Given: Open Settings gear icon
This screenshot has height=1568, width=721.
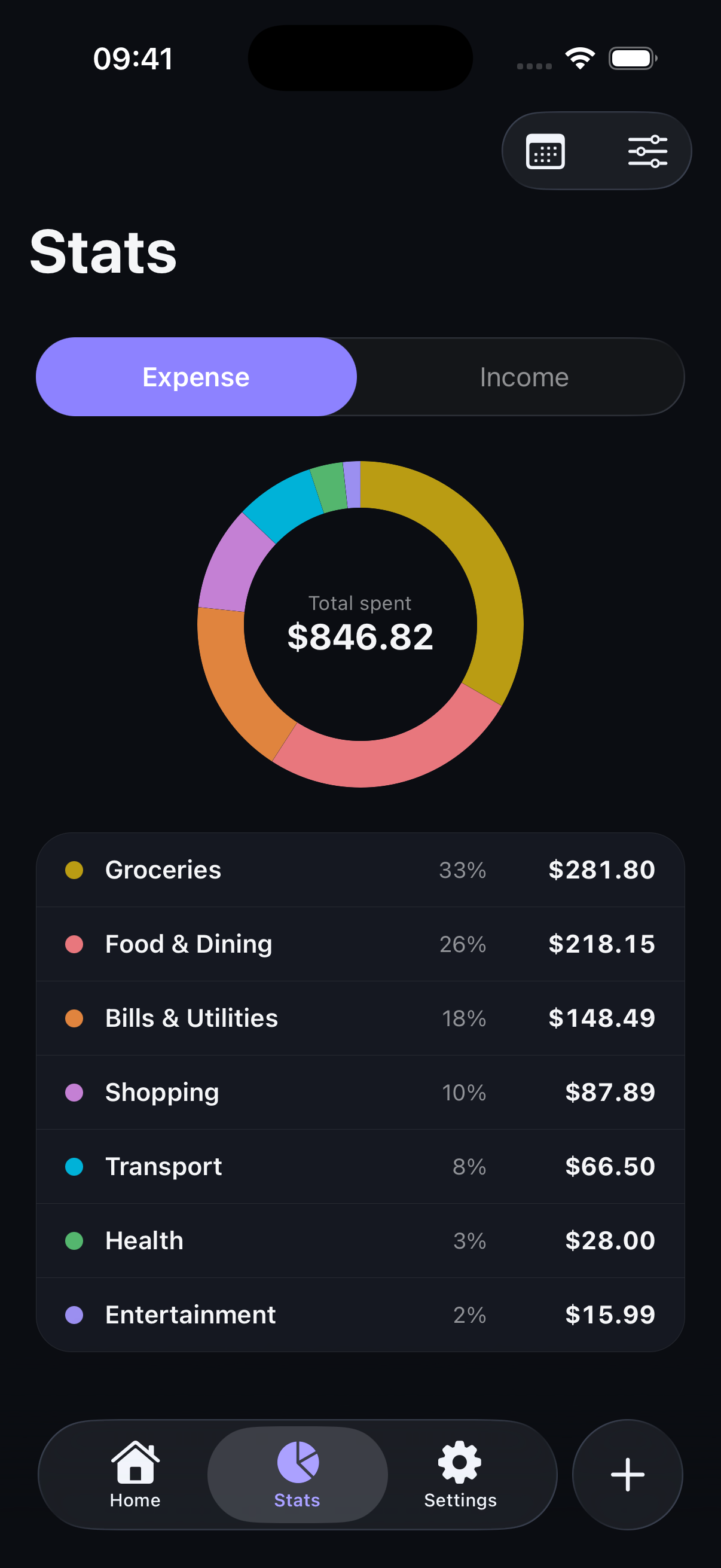Looking at the screenshot, I should [460, 1462].
